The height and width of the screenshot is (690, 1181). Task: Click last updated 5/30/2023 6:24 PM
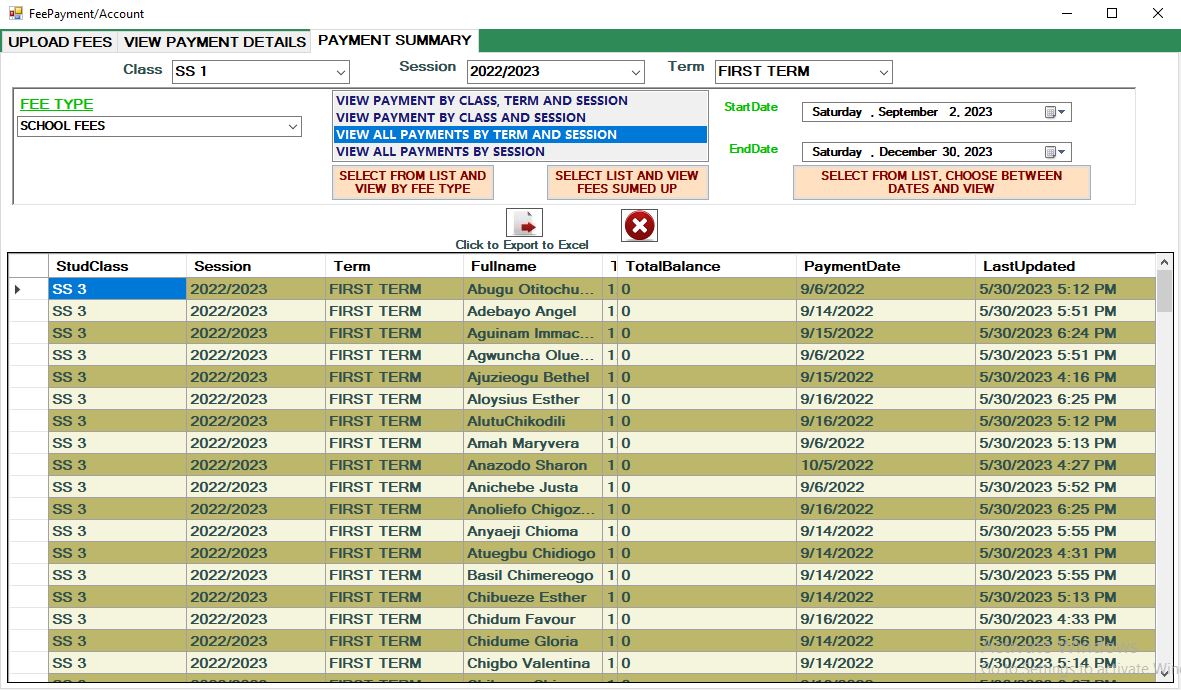pyautogui.click(x=1065, y=333)
